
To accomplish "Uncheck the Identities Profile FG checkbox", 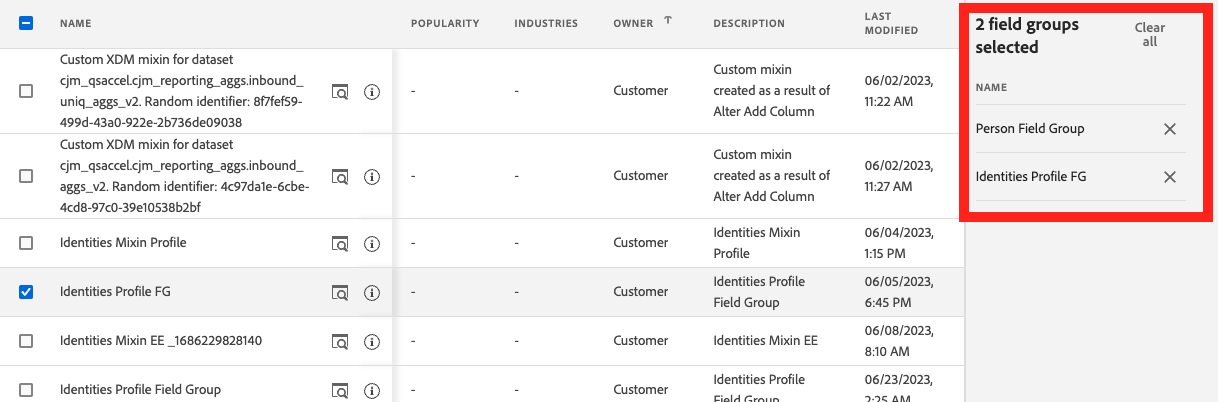I will point(26,292).
